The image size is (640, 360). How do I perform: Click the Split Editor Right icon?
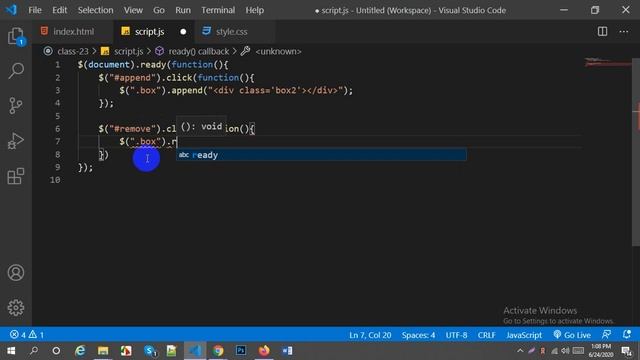(x=602, y=31)
